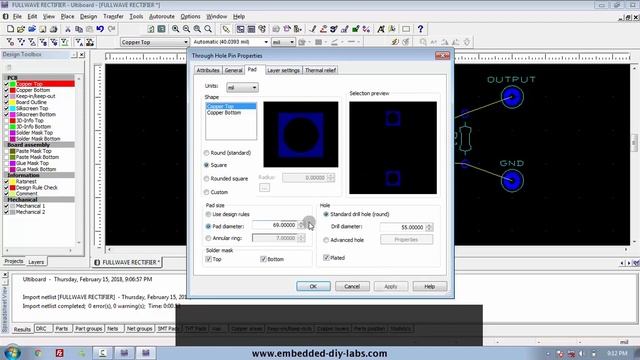Screen dimensions: 640x360
Task: Open the General tab
Action: pos(233,71)
